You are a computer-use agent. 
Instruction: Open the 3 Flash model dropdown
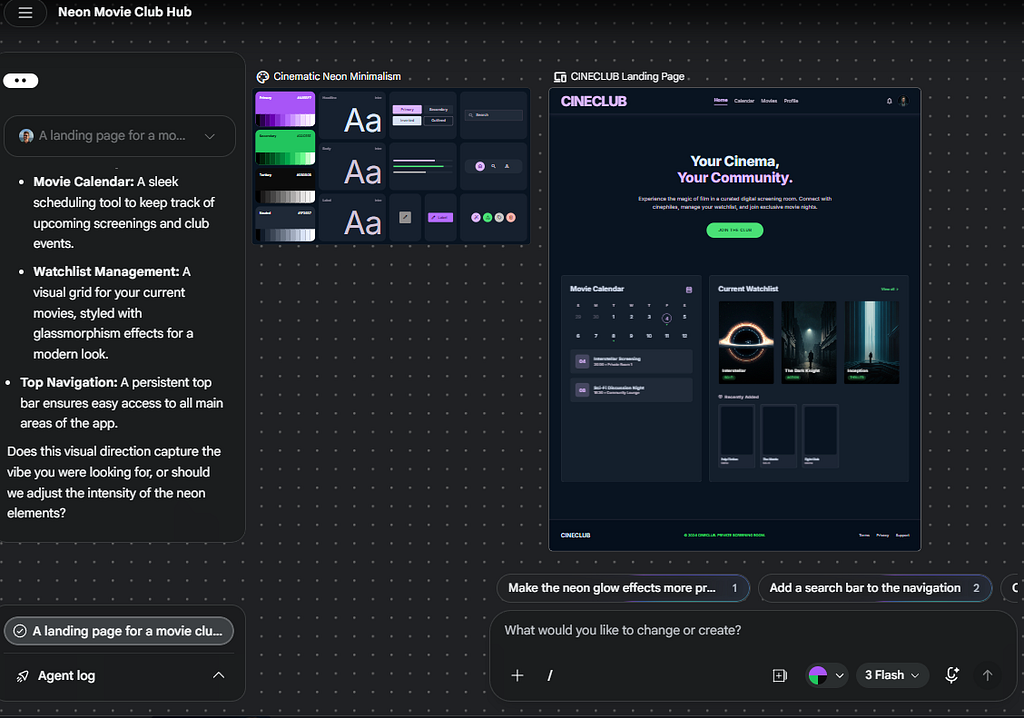(891, 676)
